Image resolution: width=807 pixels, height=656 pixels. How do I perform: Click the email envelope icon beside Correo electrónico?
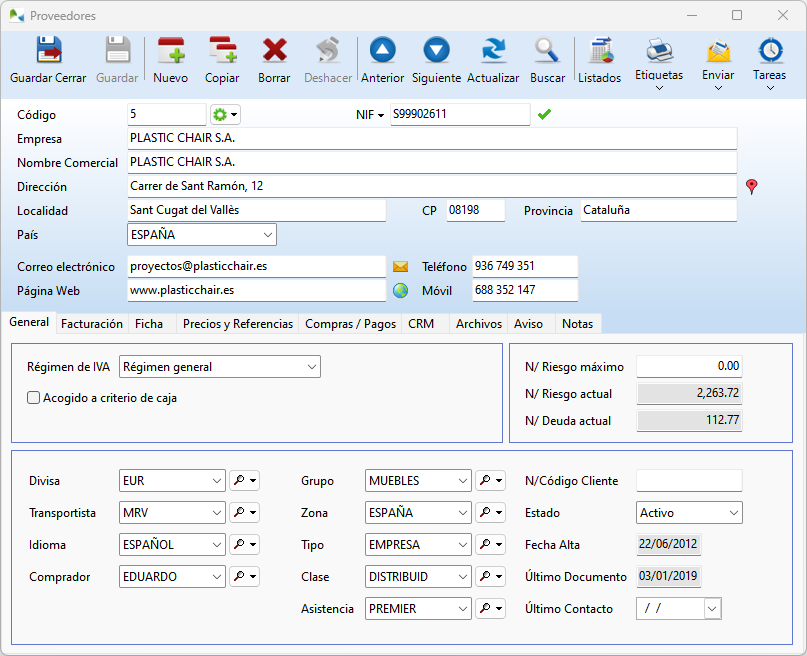tap(400, 267)
